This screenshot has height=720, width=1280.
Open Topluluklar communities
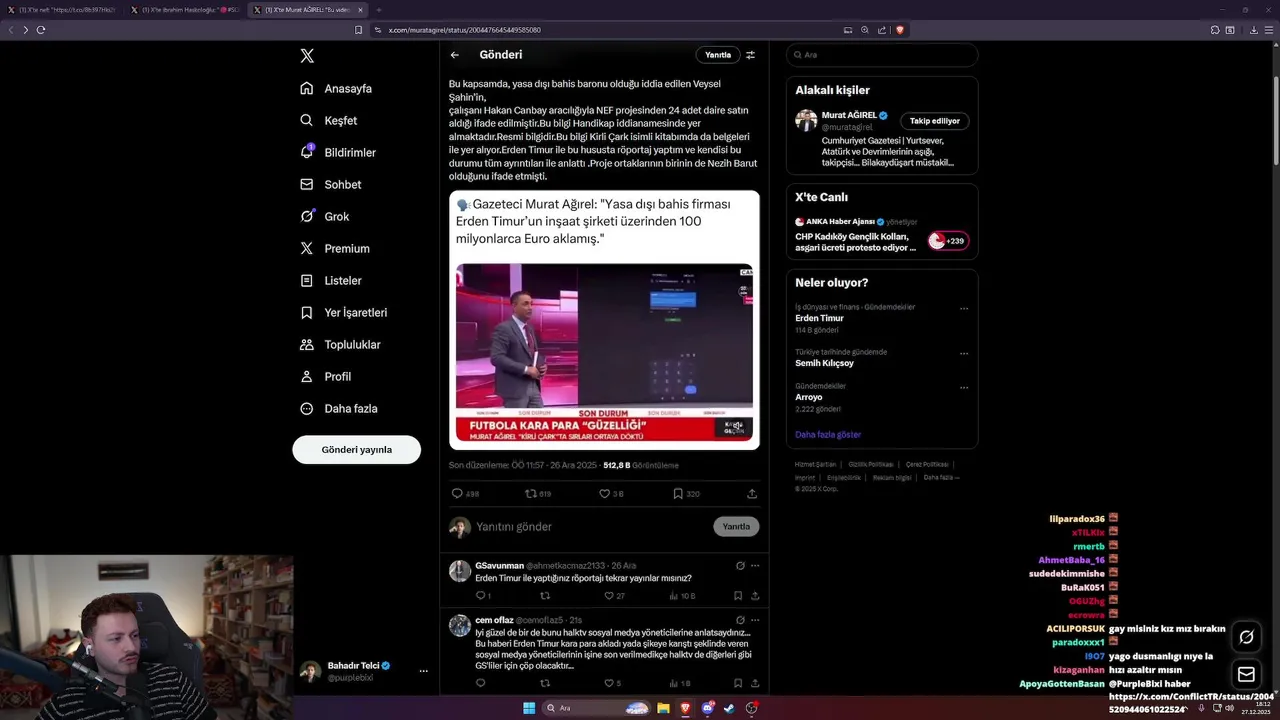tap(340, 344)
